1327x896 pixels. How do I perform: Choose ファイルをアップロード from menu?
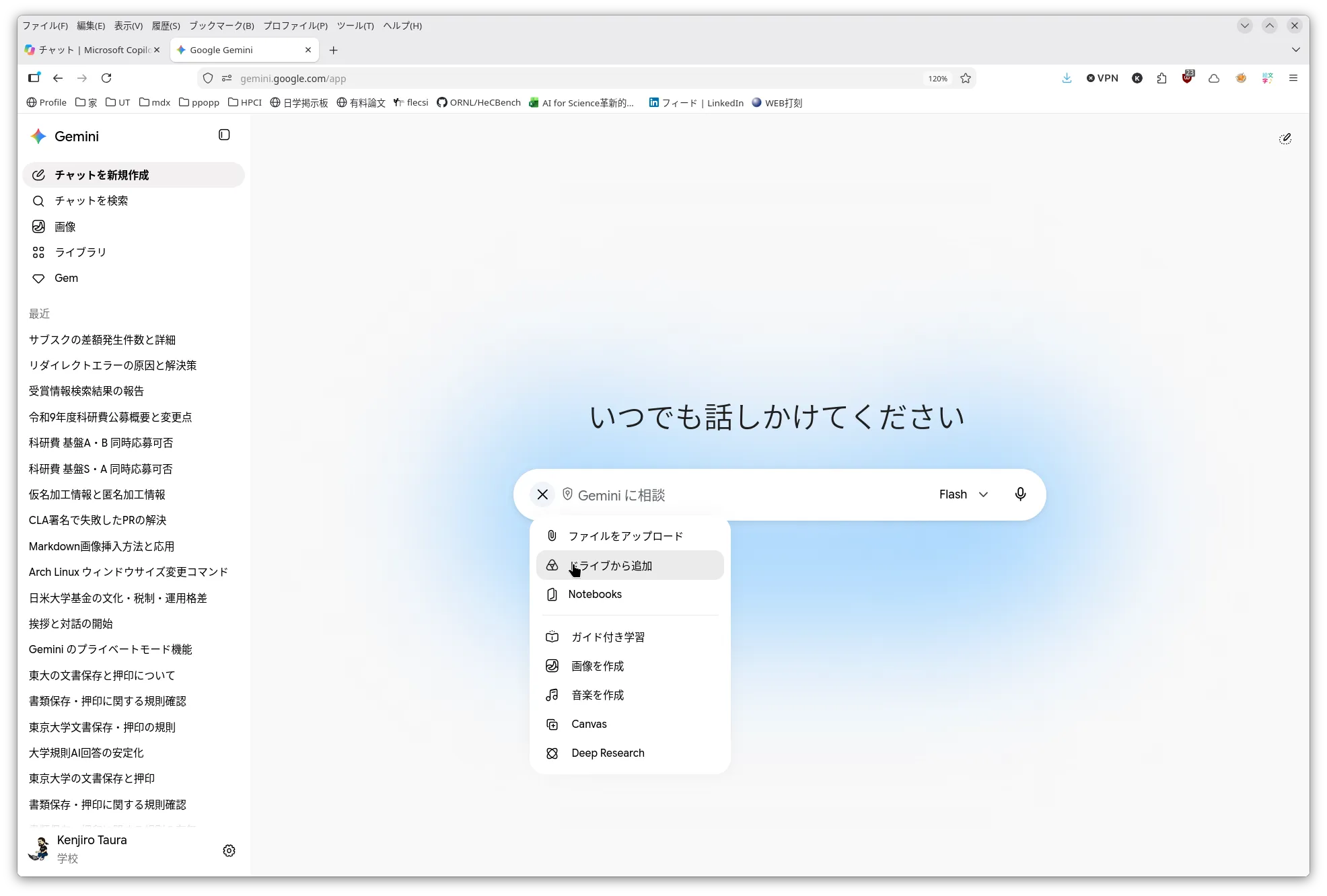coord(630,536)
